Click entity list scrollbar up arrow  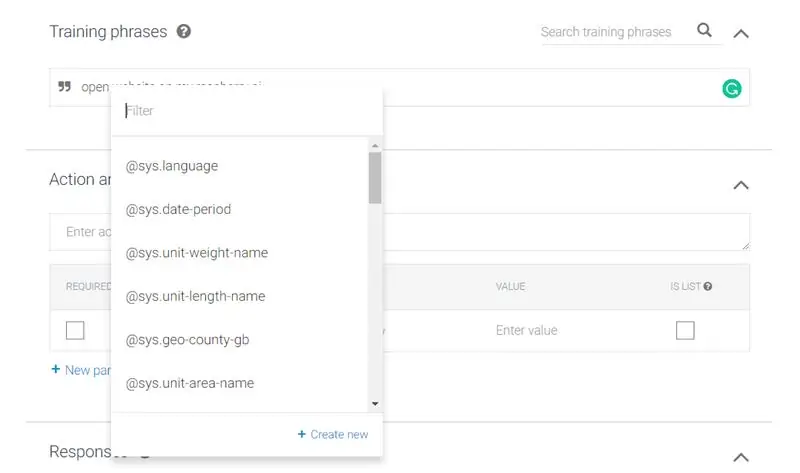[x=375, y=146]
